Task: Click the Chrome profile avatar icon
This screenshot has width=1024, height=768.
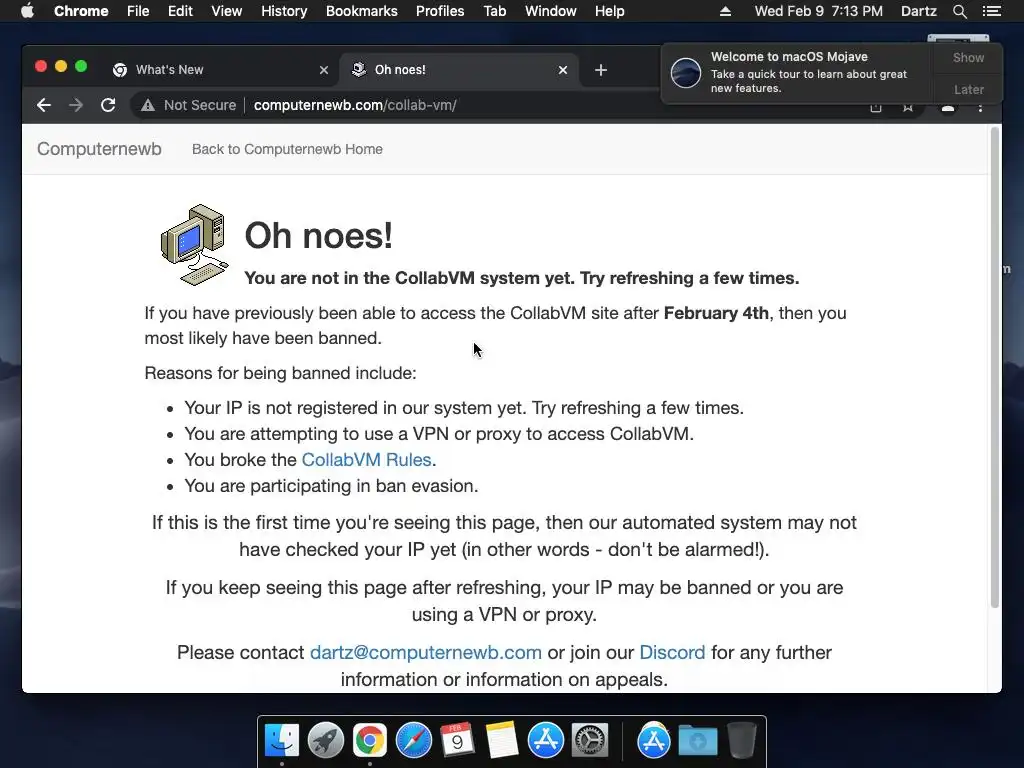Action: (x=948, y=108)
